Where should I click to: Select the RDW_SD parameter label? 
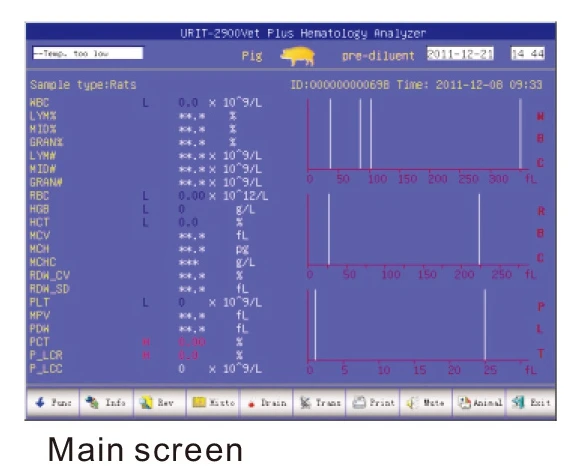point(50,289)
